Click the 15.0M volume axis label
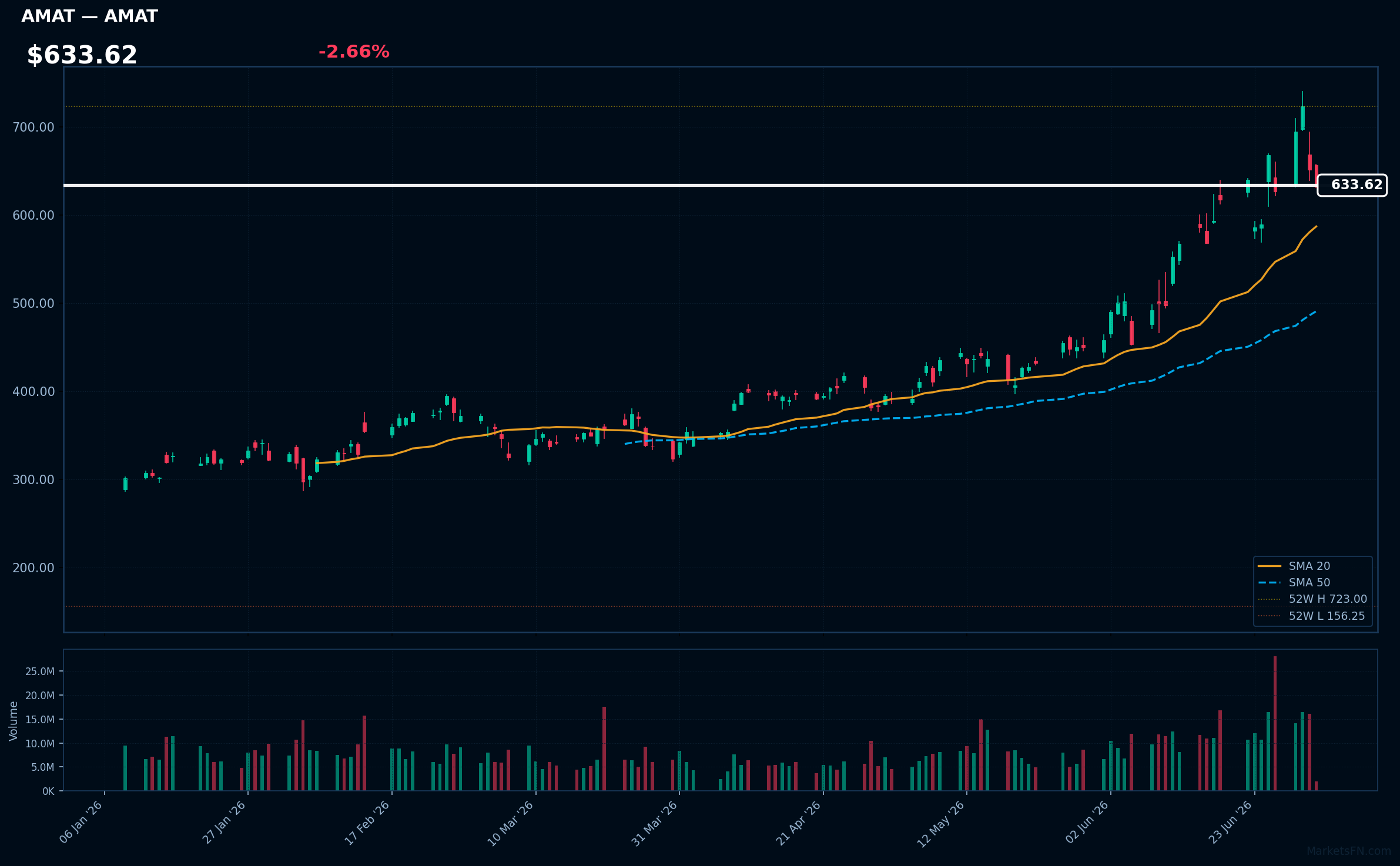 point(40,719)
